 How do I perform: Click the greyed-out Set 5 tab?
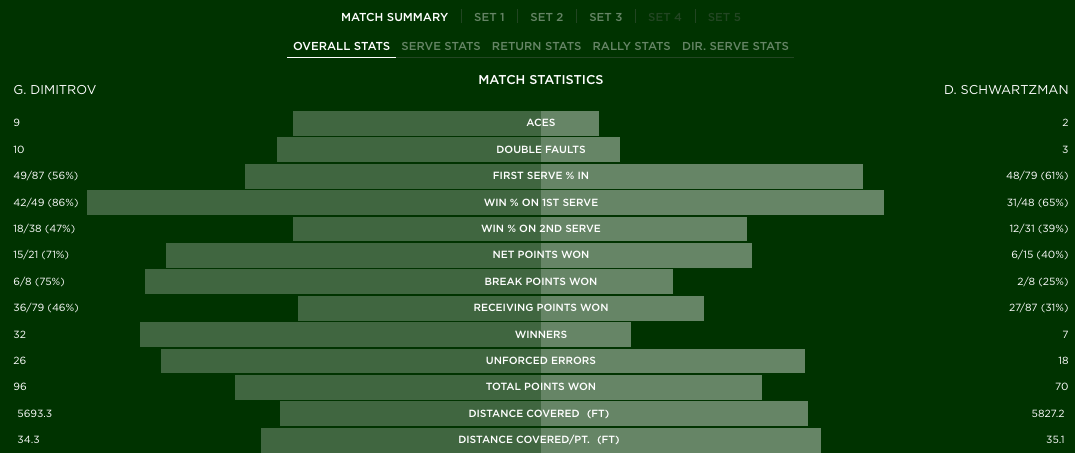click(724, 17)
